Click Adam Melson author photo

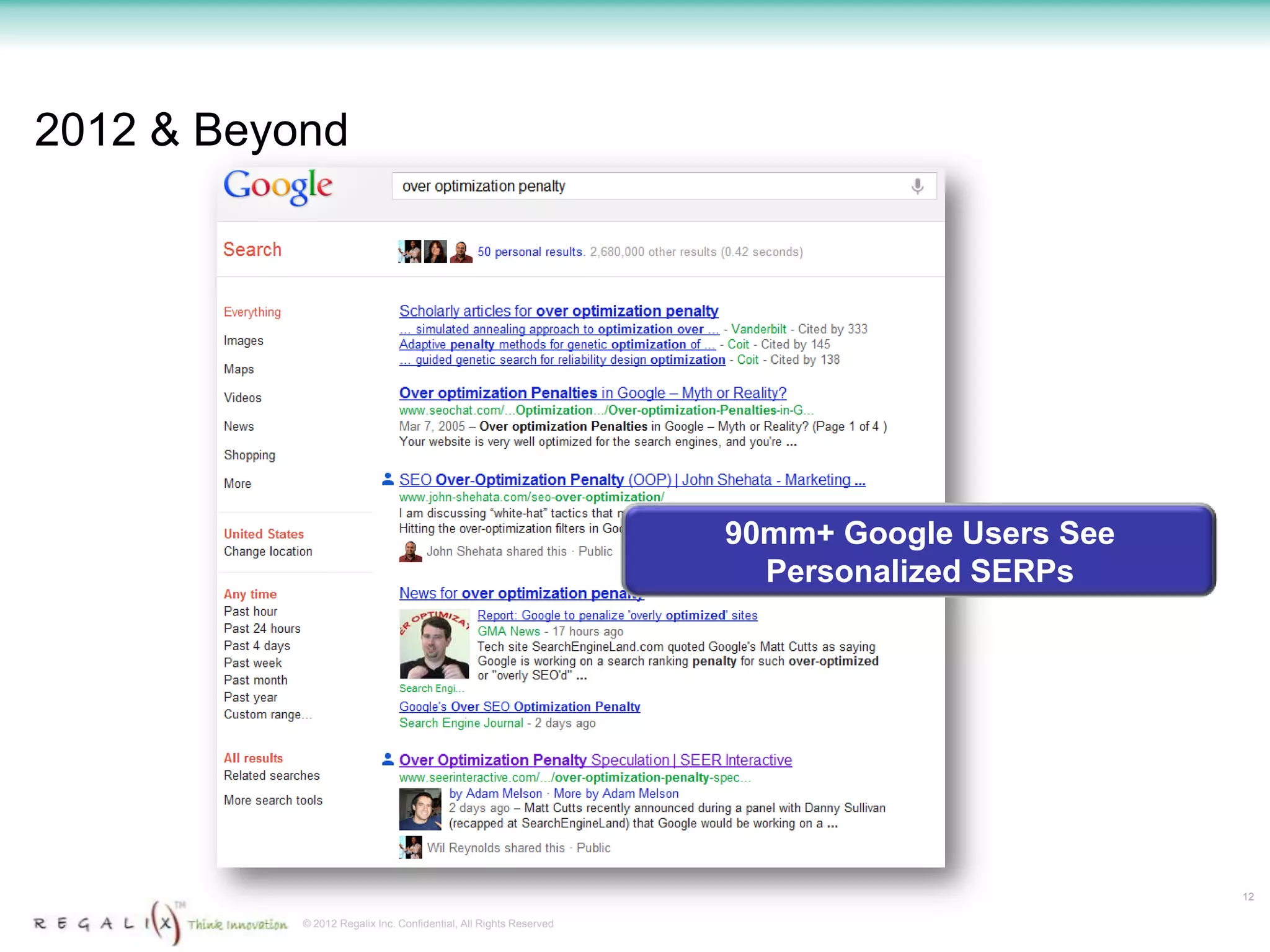pyautogui.click(x=420, y=809)
